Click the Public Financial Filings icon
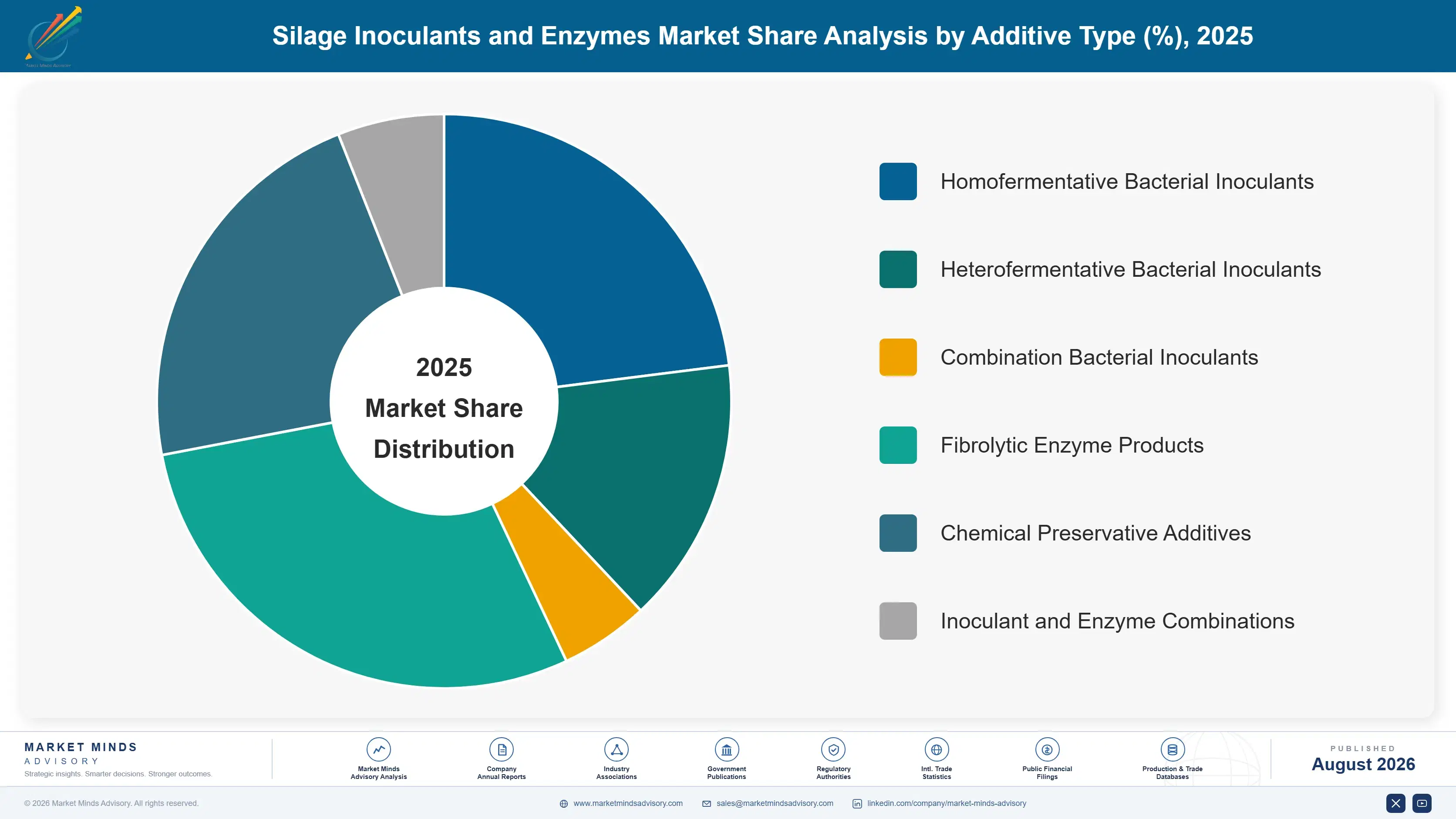This screenshot has width=1456, height=819. [1047, 749]
